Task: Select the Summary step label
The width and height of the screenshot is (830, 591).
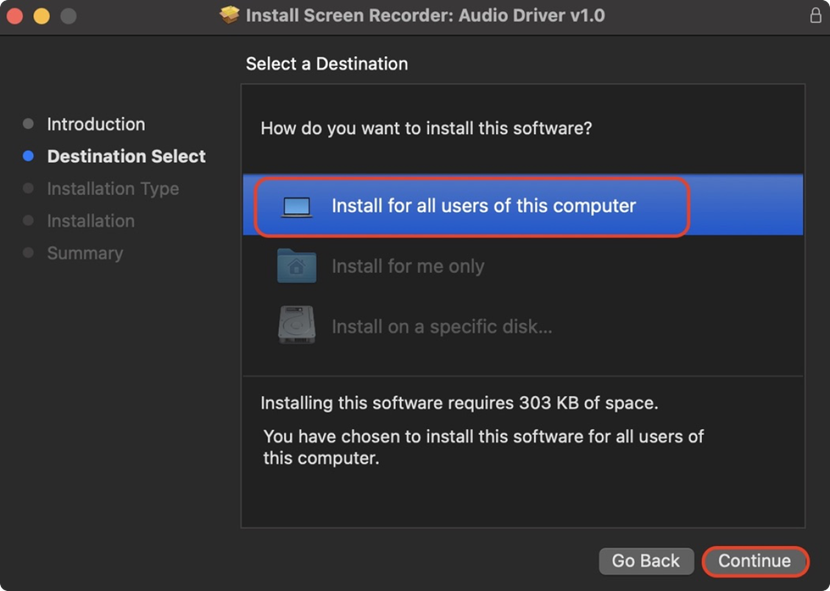Action: (x=85, y=253)
